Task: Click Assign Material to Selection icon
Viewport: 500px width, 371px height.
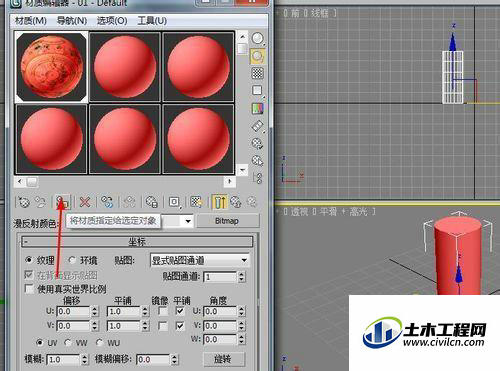Action: (x=62, y=202)
